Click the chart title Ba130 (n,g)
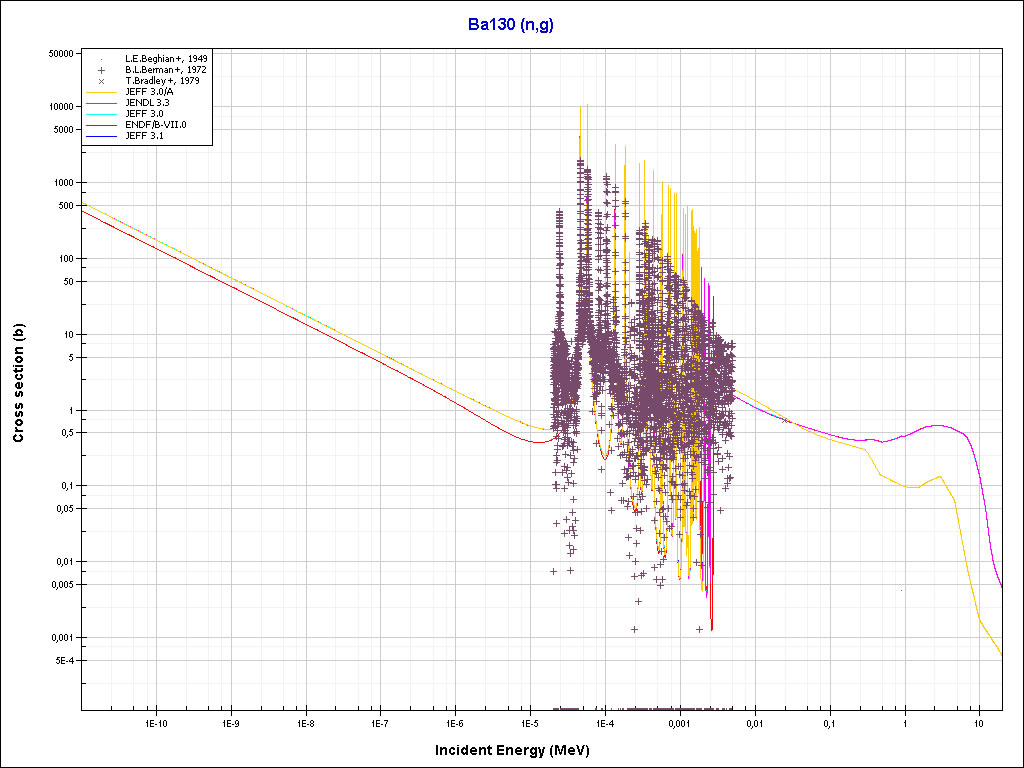Viewport: 1024px width, 768px height. click(x=511, y=24)
